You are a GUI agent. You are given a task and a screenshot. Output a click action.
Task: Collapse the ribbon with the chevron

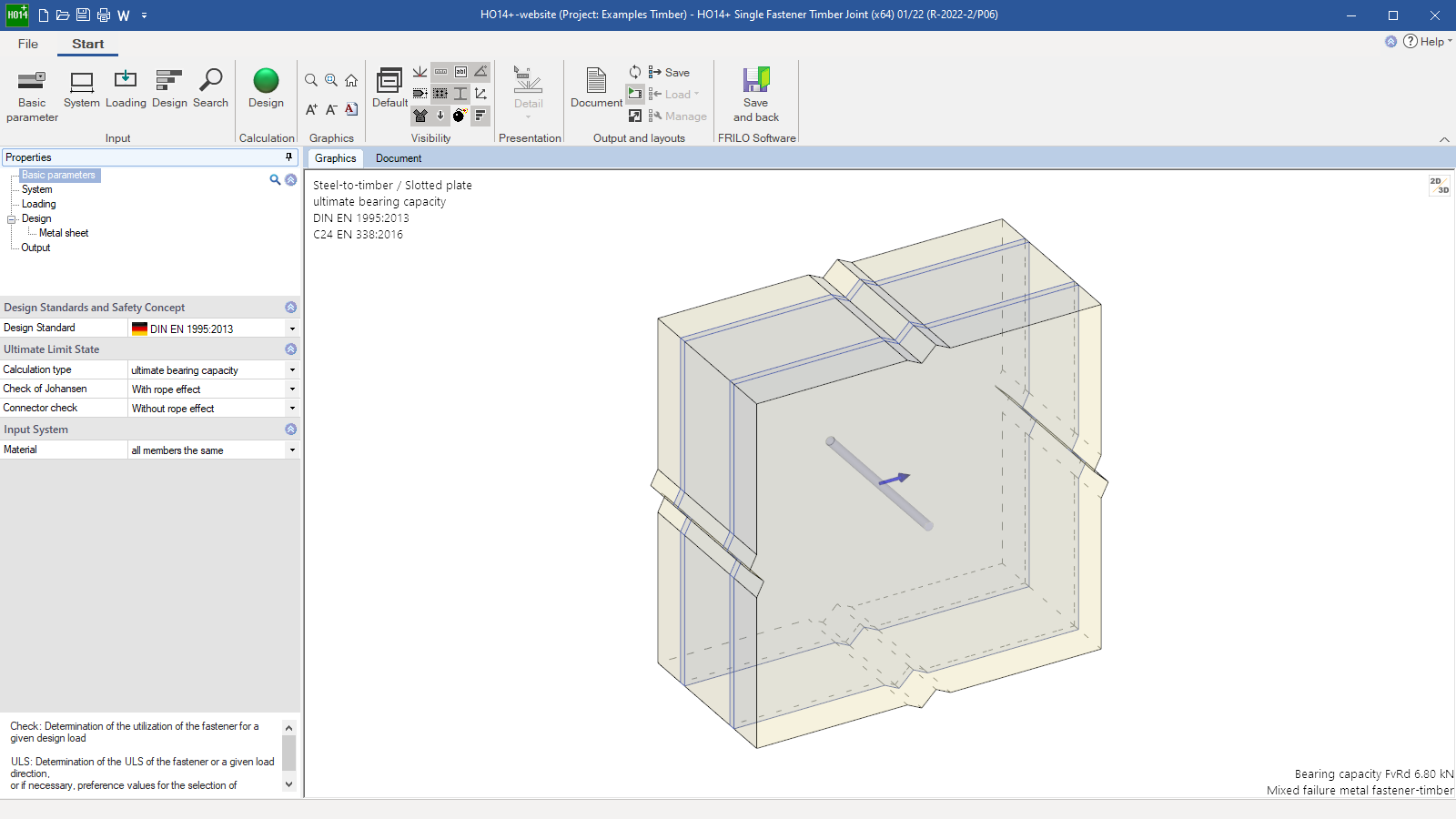[x=1444, y=139]
